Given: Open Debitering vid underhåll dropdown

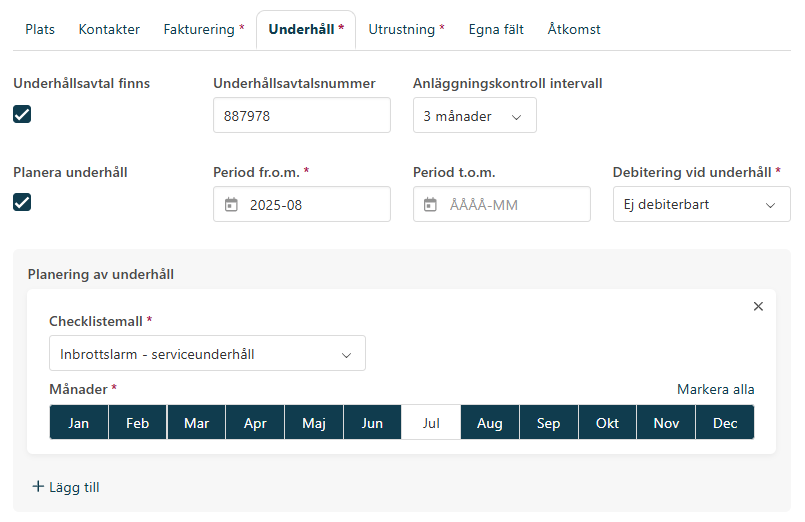Looking at the screenshot, I should click(701, 205).
